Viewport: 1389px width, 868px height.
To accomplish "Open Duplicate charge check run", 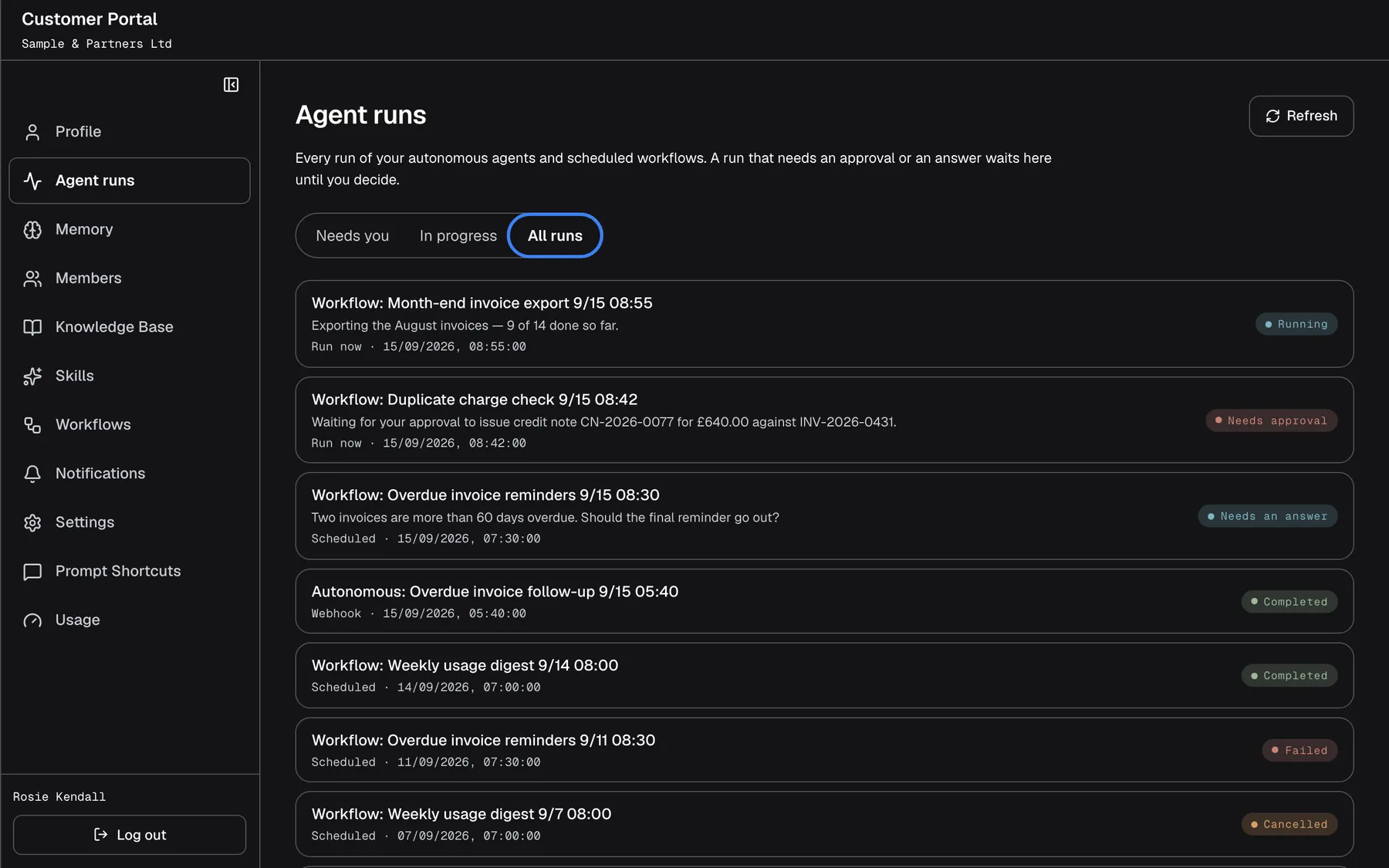I will pyautogui.click(x=824, y=420).
